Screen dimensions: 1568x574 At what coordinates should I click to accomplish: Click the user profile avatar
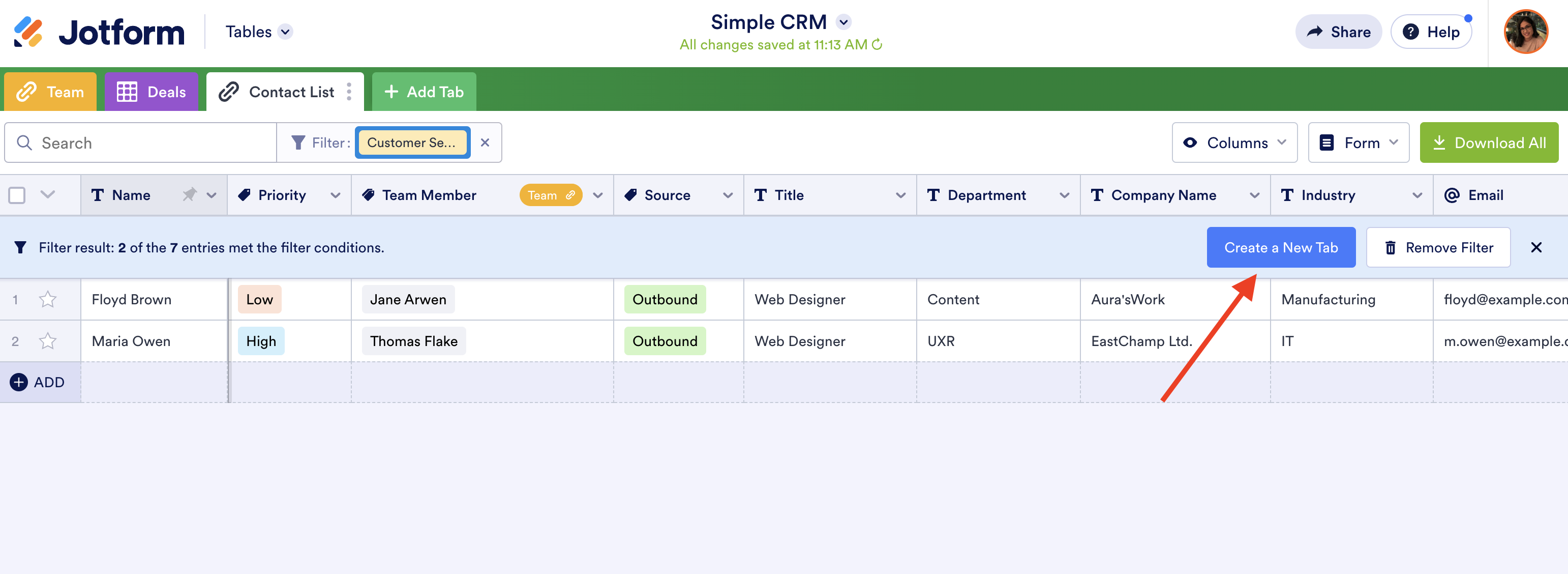click(1525, 32)
